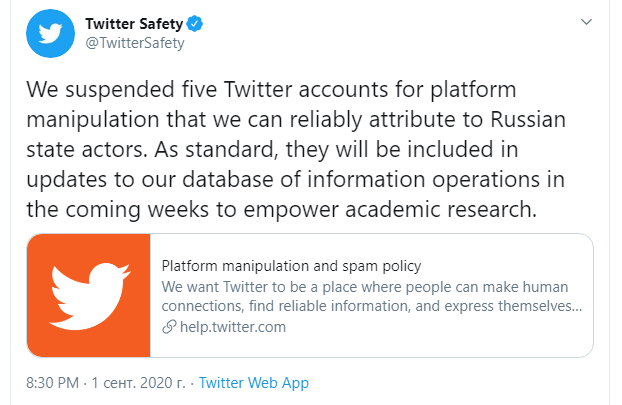
Task: Click the link chain icon in card
Action: [x=167, y=327]
